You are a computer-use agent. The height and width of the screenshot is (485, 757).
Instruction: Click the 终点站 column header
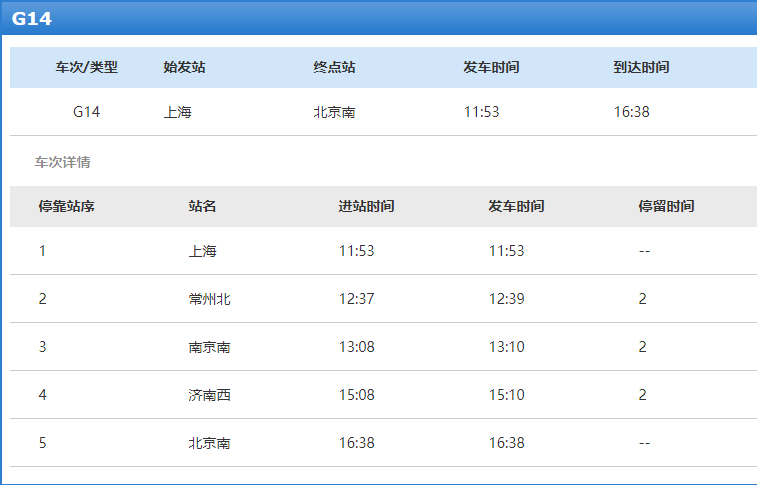pyautogui.click(x=334, y=67)
